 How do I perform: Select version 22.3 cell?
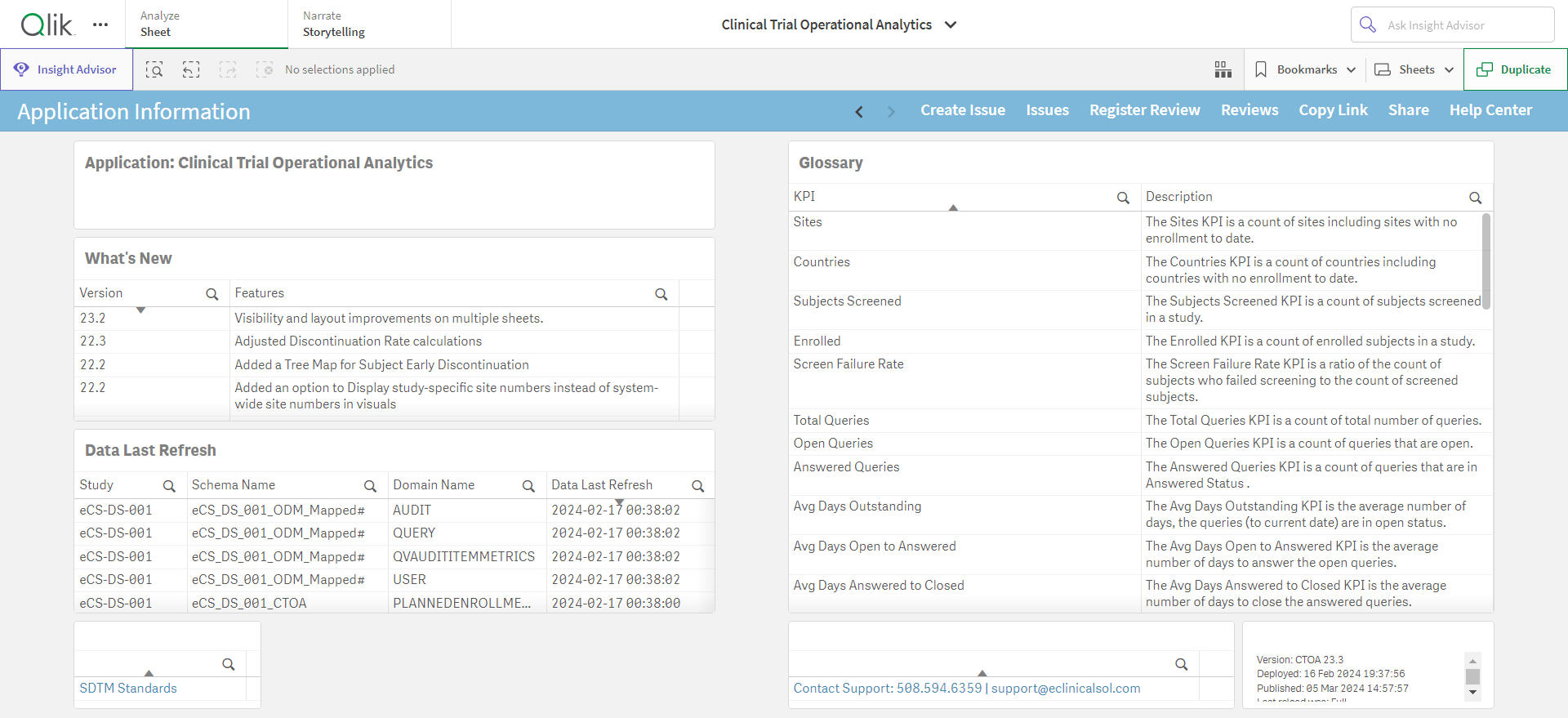152,341
